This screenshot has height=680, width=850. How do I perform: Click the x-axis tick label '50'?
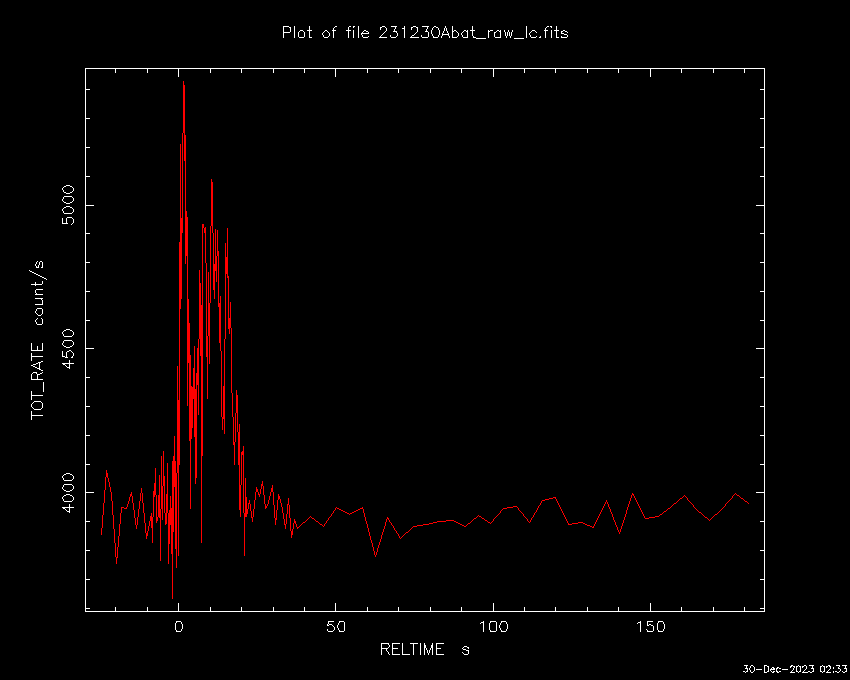pyautogui.click(x=336, y=627)
